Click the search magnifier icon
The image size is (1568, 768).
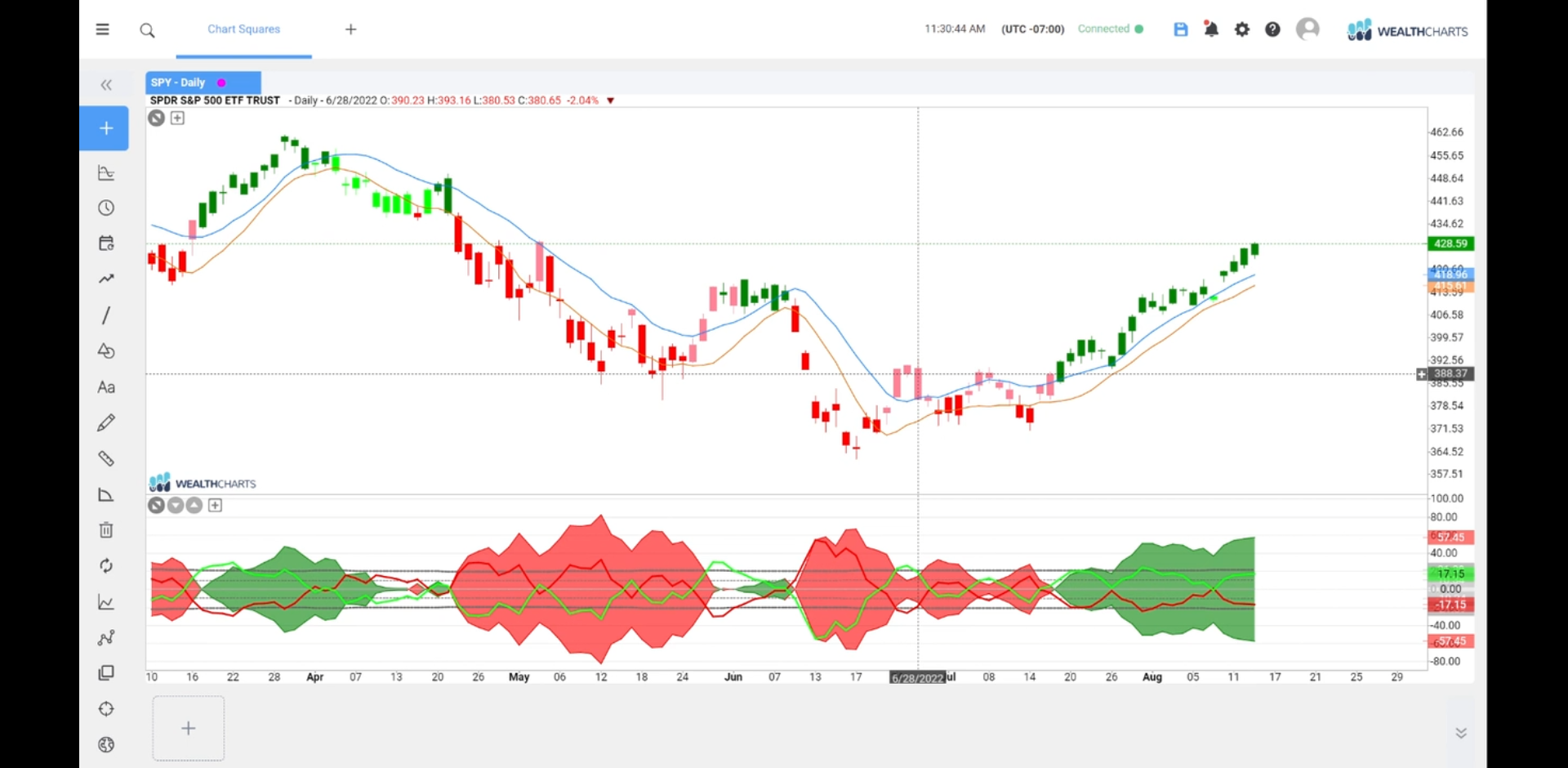tap(147, 30)
